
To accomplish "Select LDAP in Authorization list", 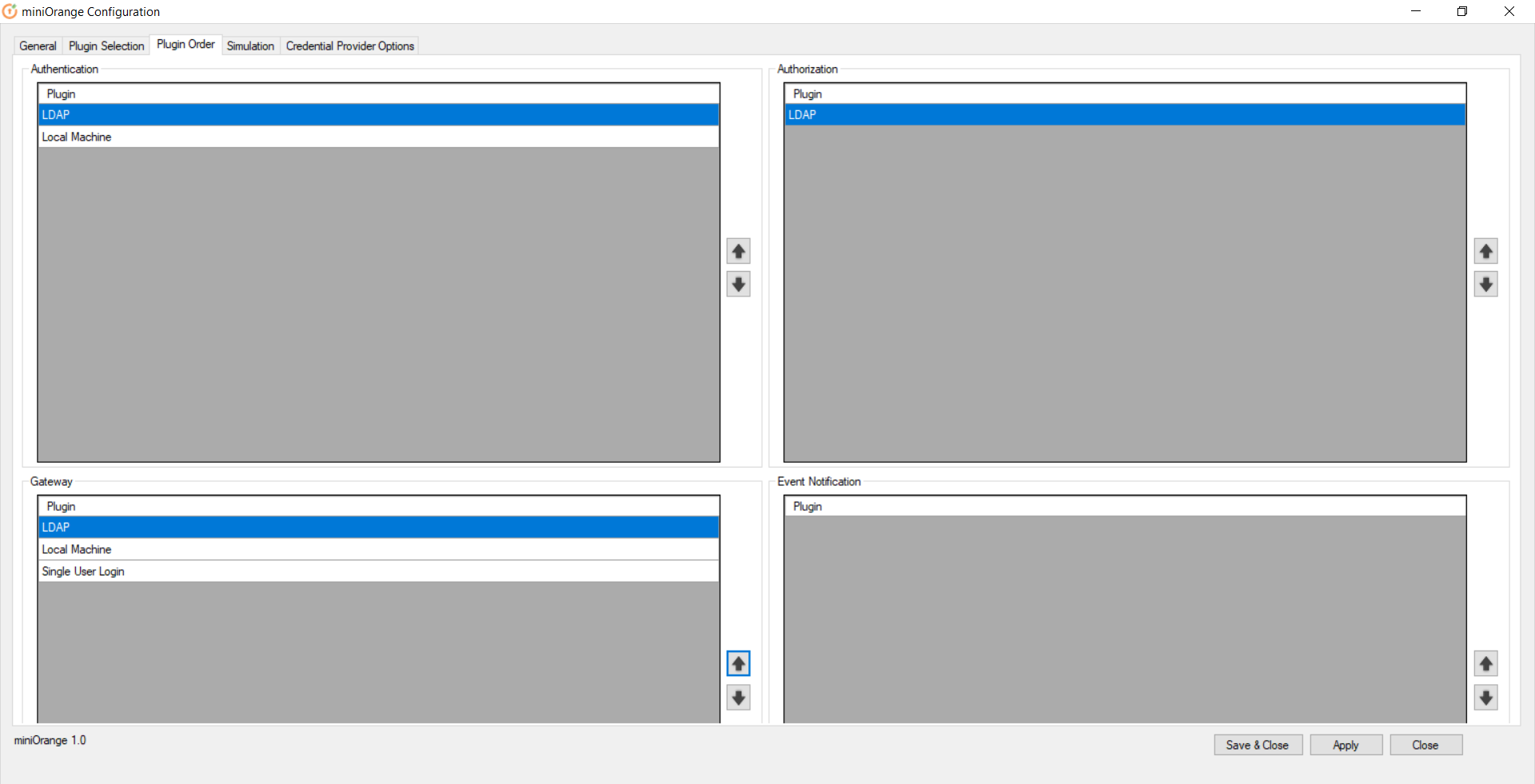I will click(1125, 114).
